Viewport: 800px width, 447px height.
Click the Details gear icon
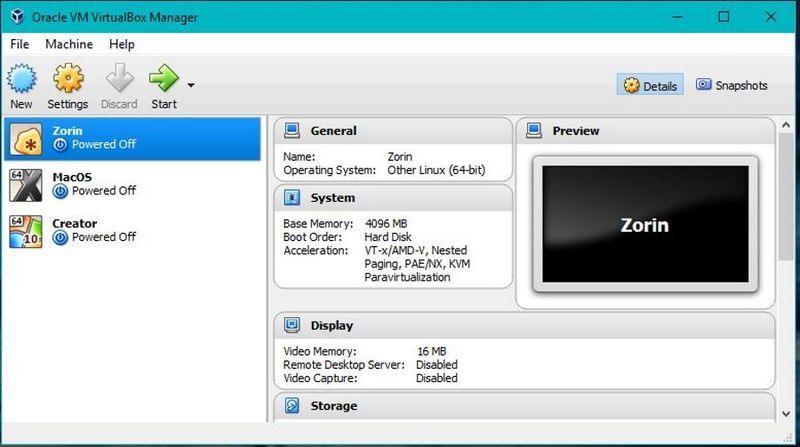[x=632, y=85]
